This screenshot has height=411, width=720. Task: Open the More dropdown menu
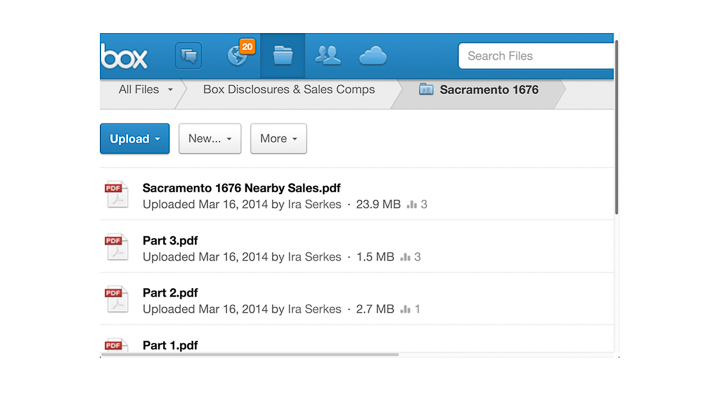[x=278, y=139]
